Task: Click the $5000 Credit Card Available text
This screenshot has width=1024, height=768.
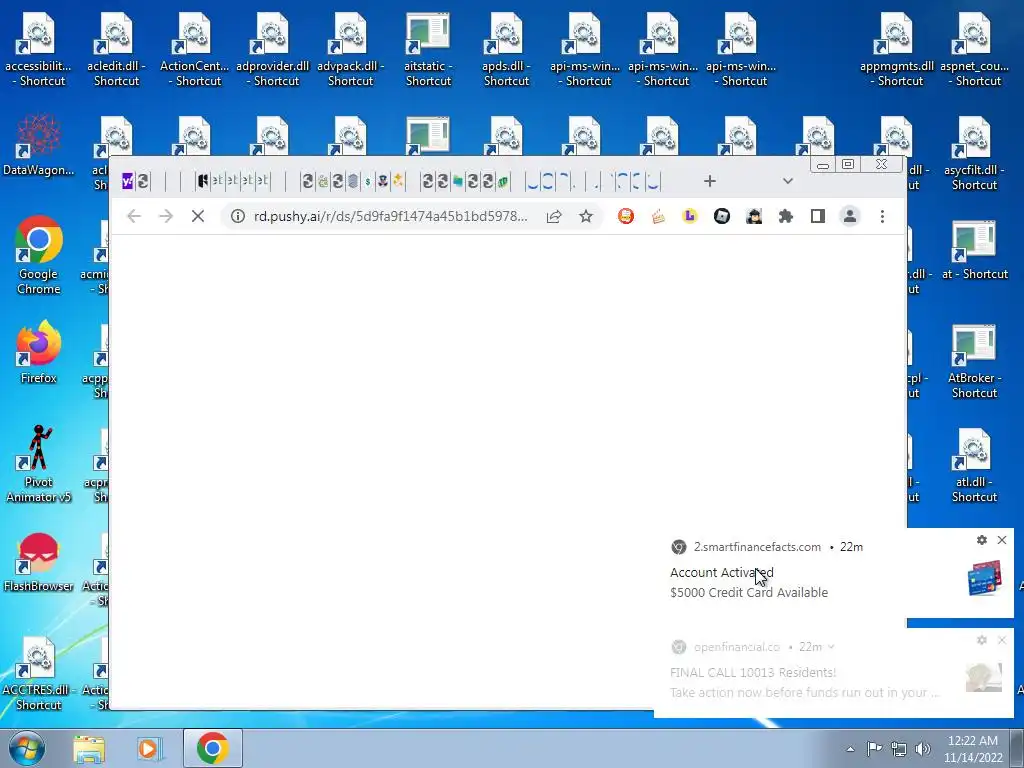Action: 749,592
